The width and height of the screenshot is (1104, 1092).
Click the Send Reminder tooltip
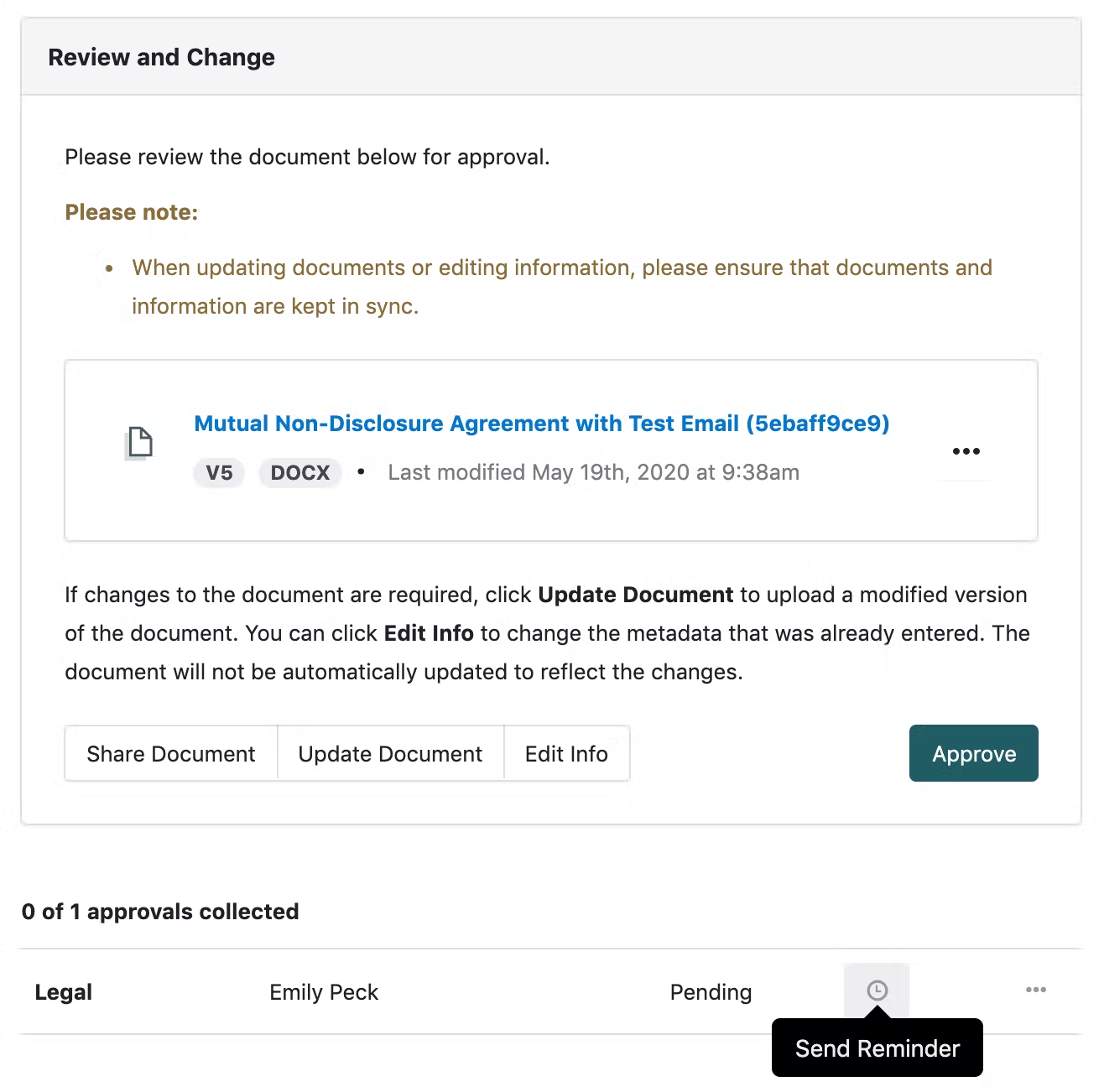877,1048
